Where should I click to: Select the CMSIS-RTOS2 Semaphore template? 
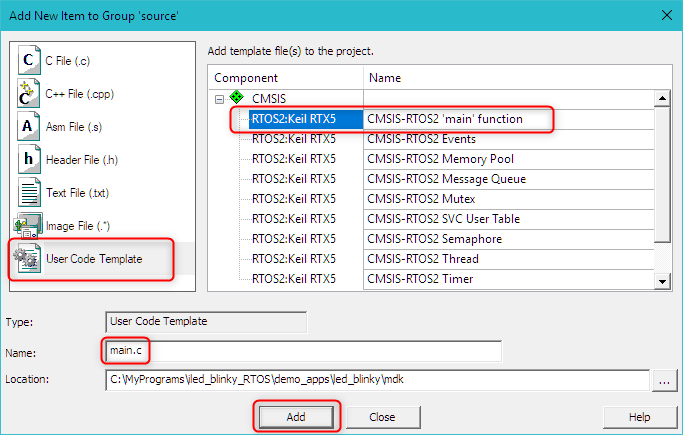434,239
